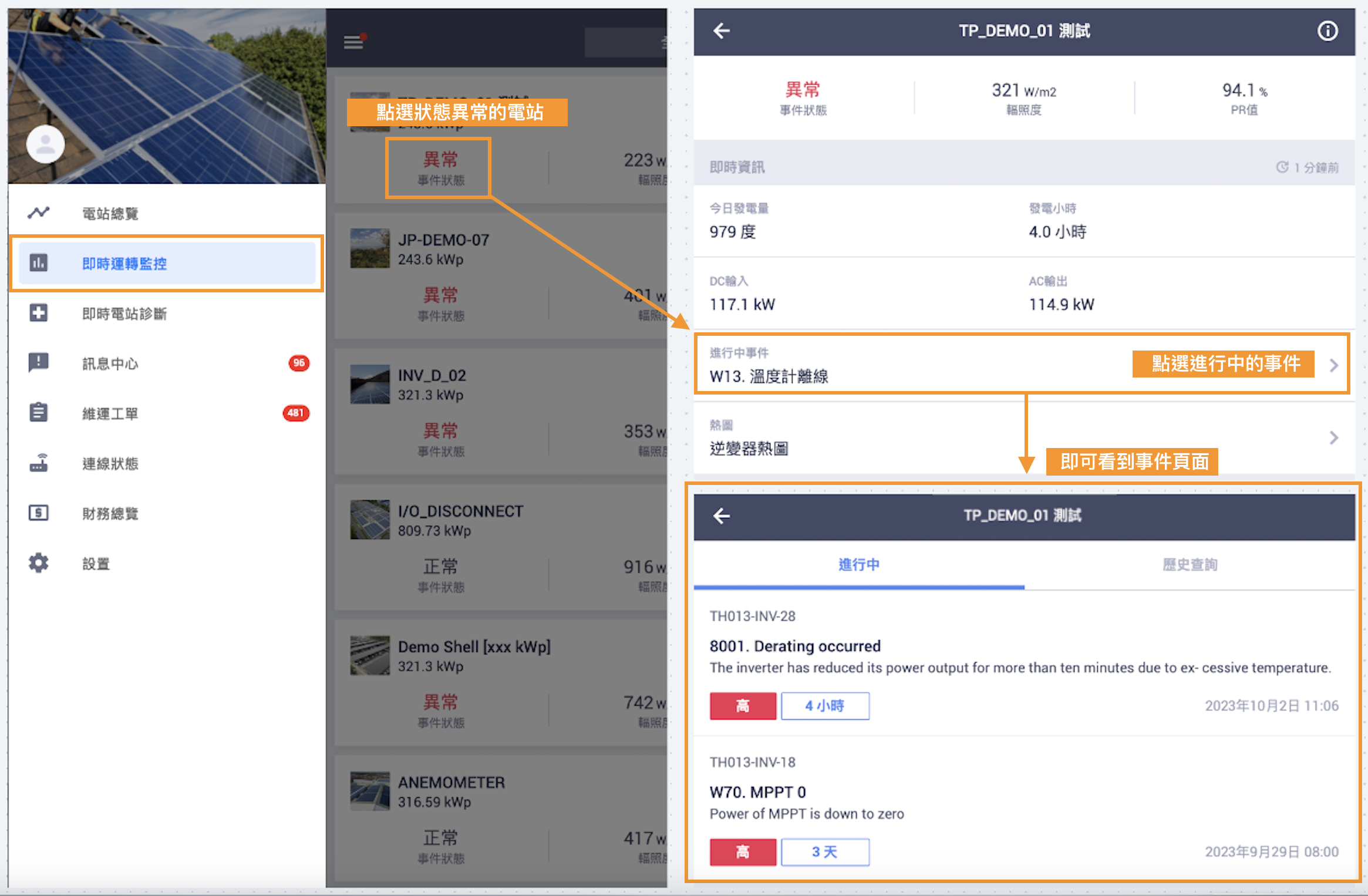
Task: Select 即時運轉監控 menu item
Action: [x=167, y=263]
